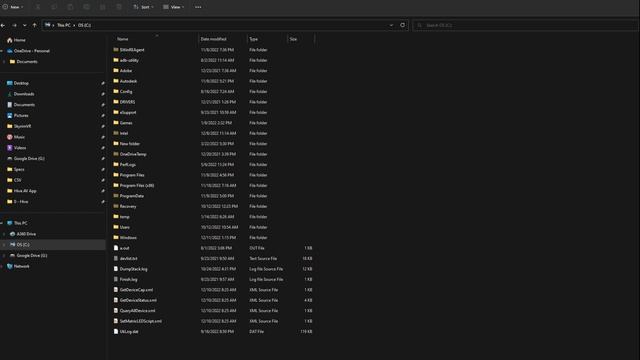640x360 pixels.
Task: Click OS (C:) in the address bar
Action: pos(84,25)
